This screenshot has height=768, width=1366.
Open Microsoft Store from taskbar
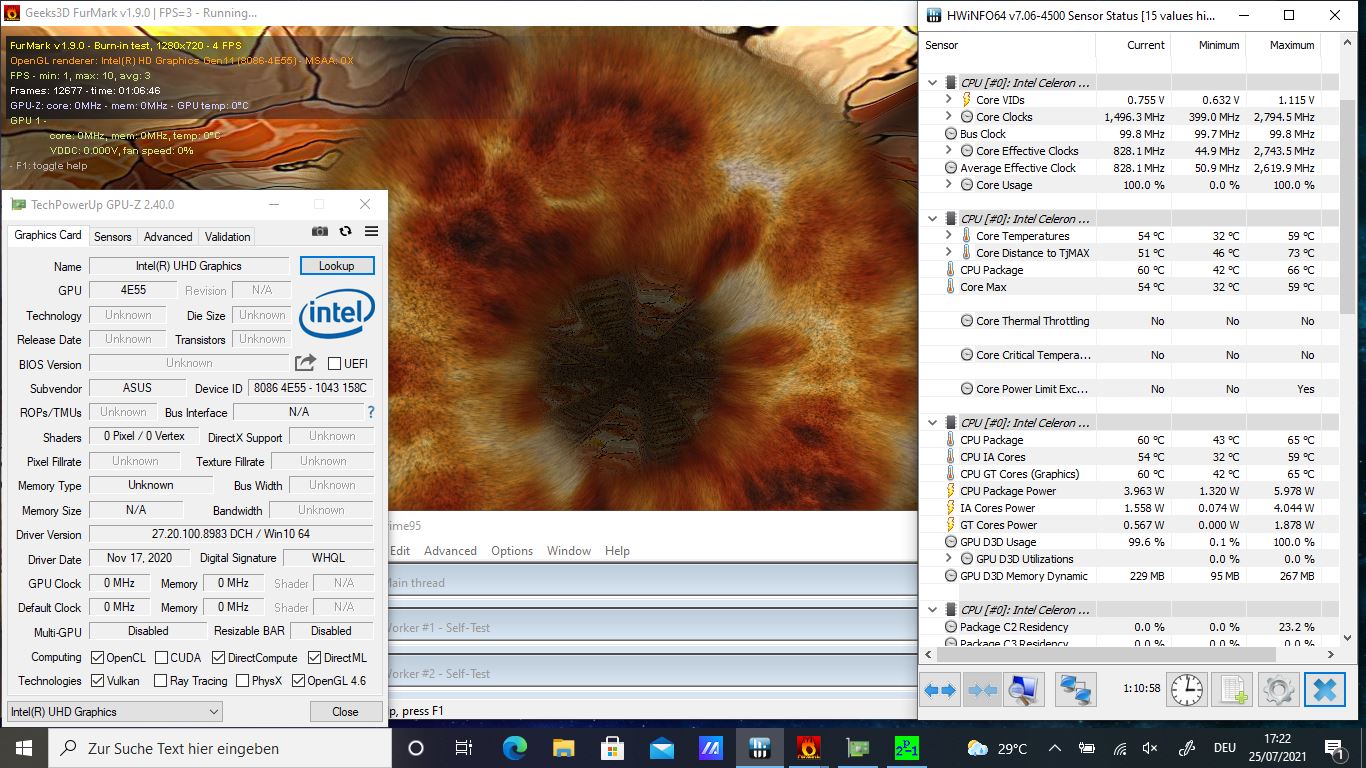[613, 748]
